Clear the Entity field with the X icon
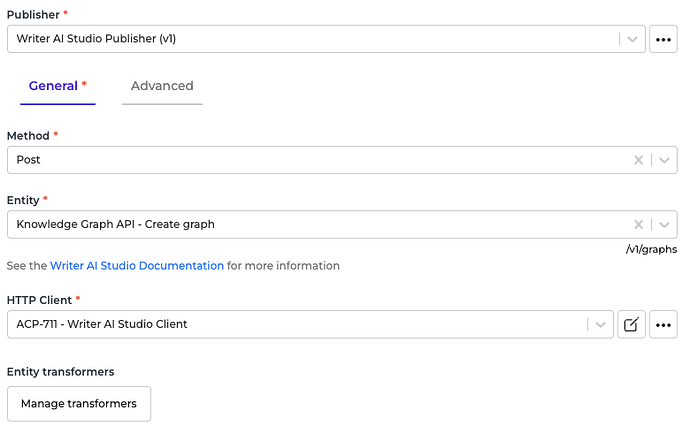 point(639,224)
